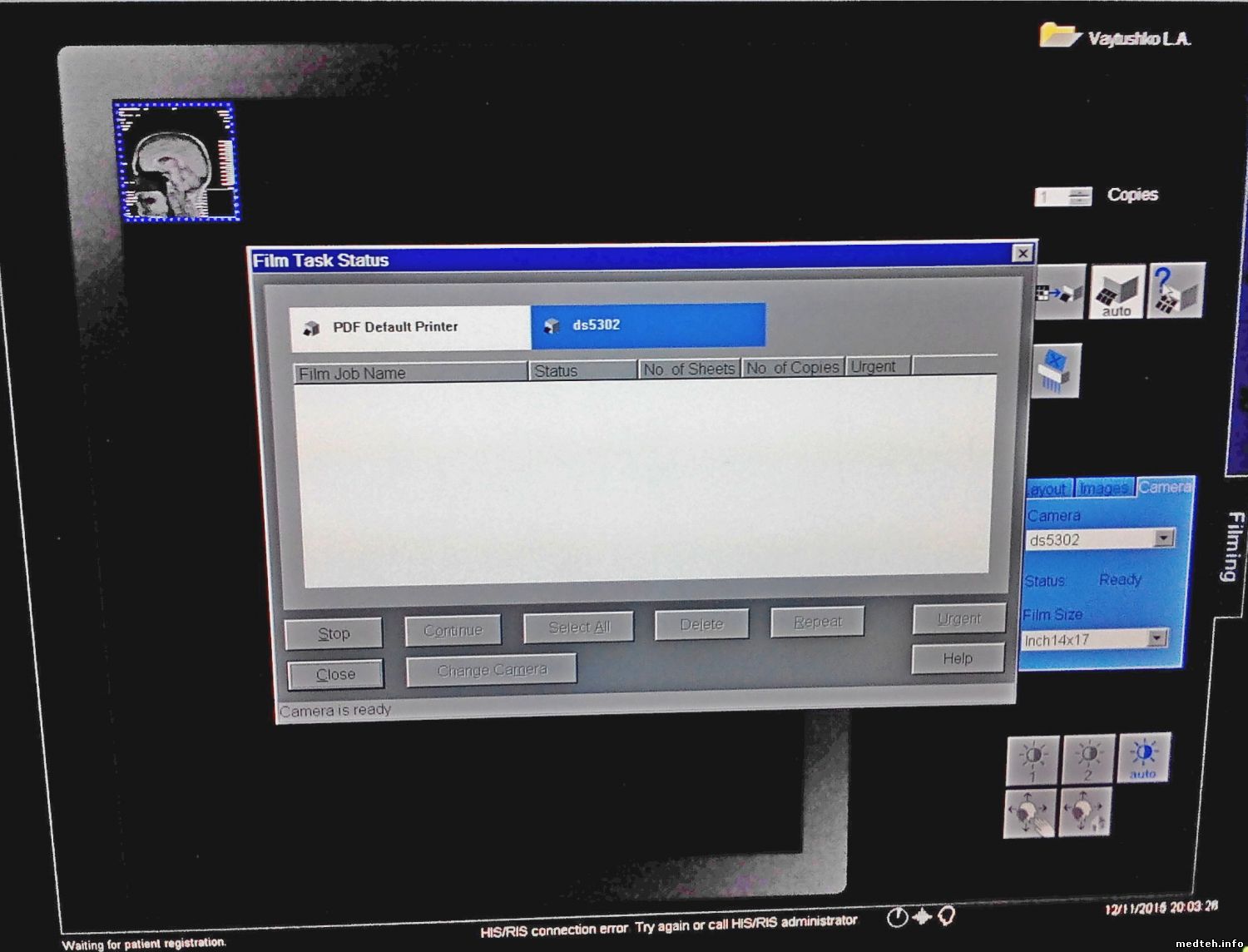Screen dimensions: 1248x952
Task: Open the Film Size Inch14x17 dropdown
Action: [x=1156, y=638]
